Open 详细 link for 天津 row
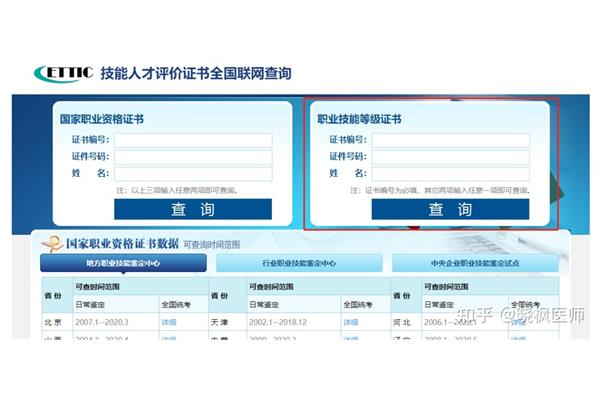Screen dimensions: 600x400 click(351, 322)
